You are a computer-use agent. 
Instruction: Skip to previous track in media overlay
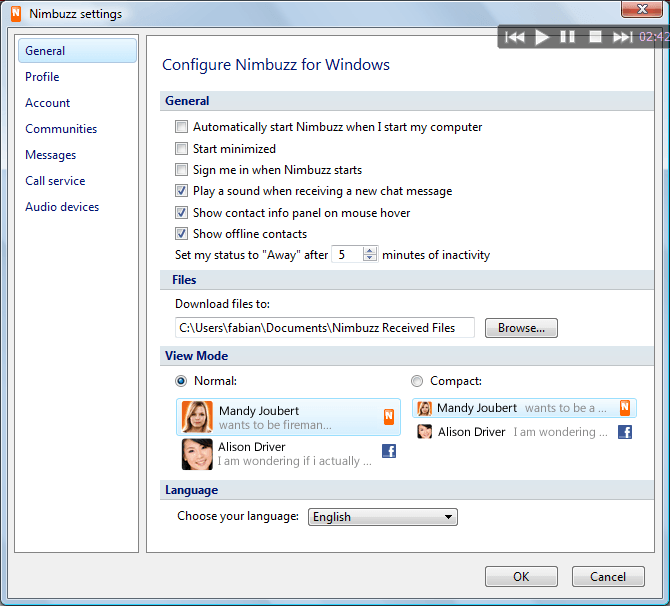[514, 37]
